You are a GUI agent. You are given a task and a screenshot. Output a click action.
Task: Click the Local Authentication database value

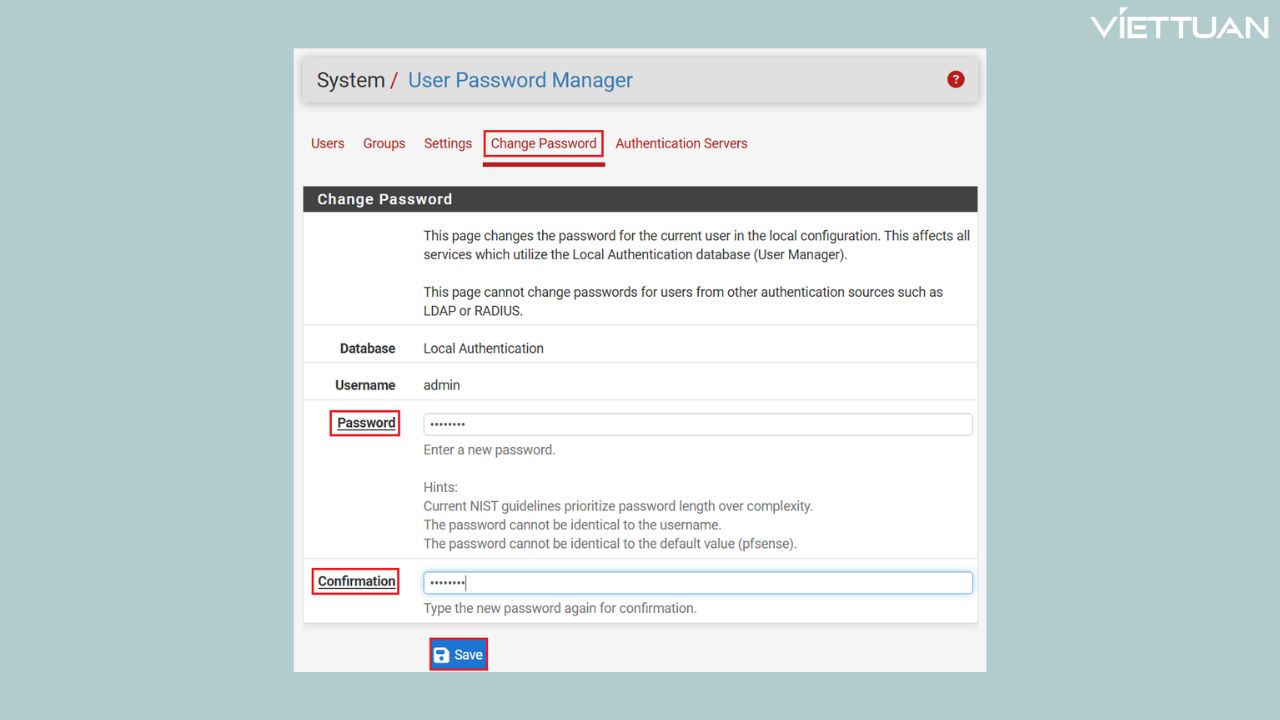point(483,348)
